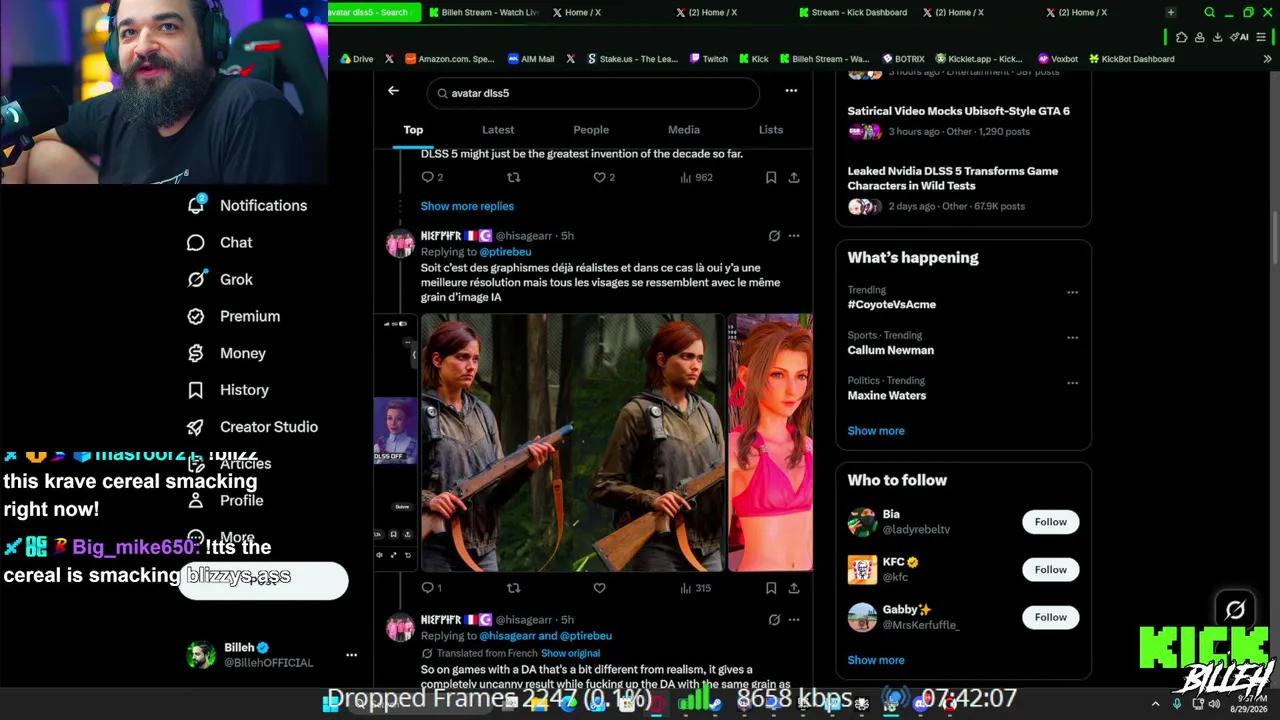Screen dimensions: 1280x720
Task: Open the browser downloads icon
Action: tap(1218, 37)
